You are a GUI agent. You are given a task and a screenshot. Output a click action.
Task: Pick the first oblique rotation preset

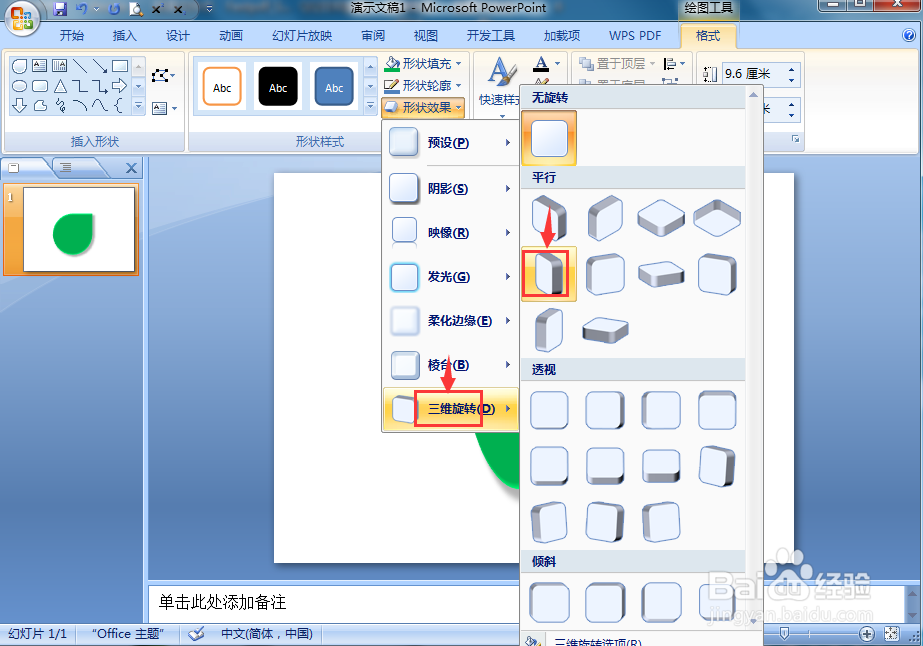click(549, 602)
